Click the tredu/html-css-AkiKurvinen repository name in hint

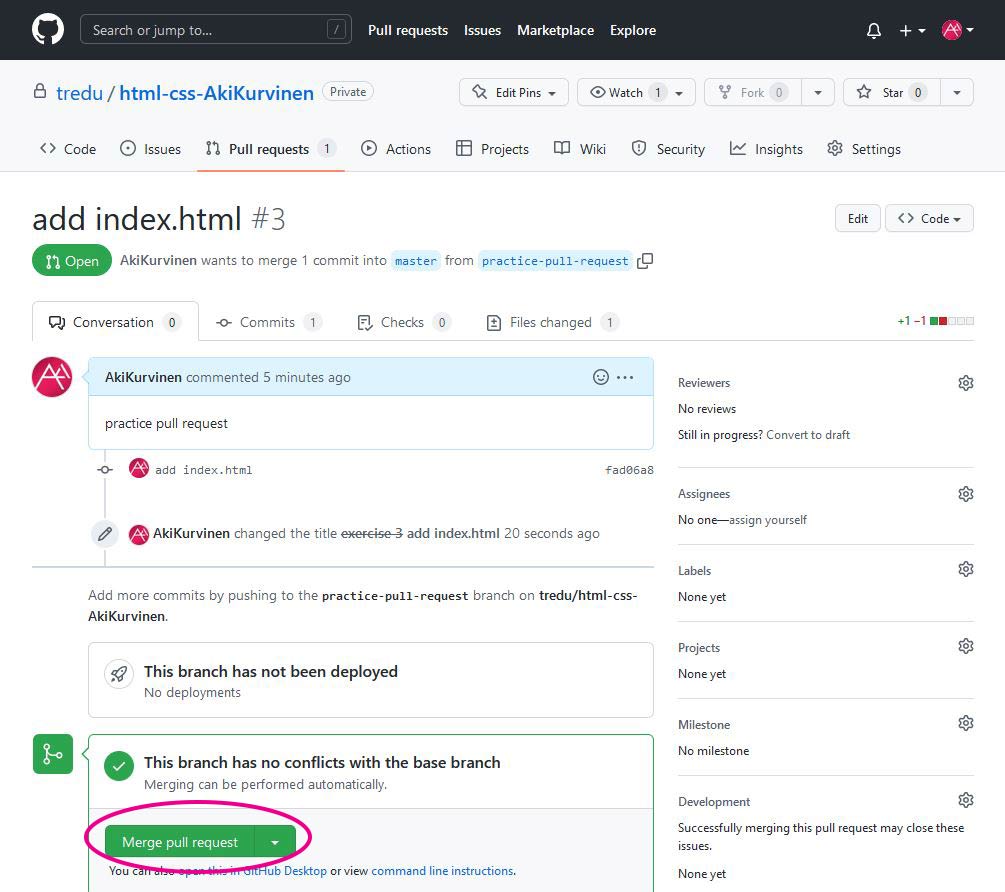tap(363, 606)
